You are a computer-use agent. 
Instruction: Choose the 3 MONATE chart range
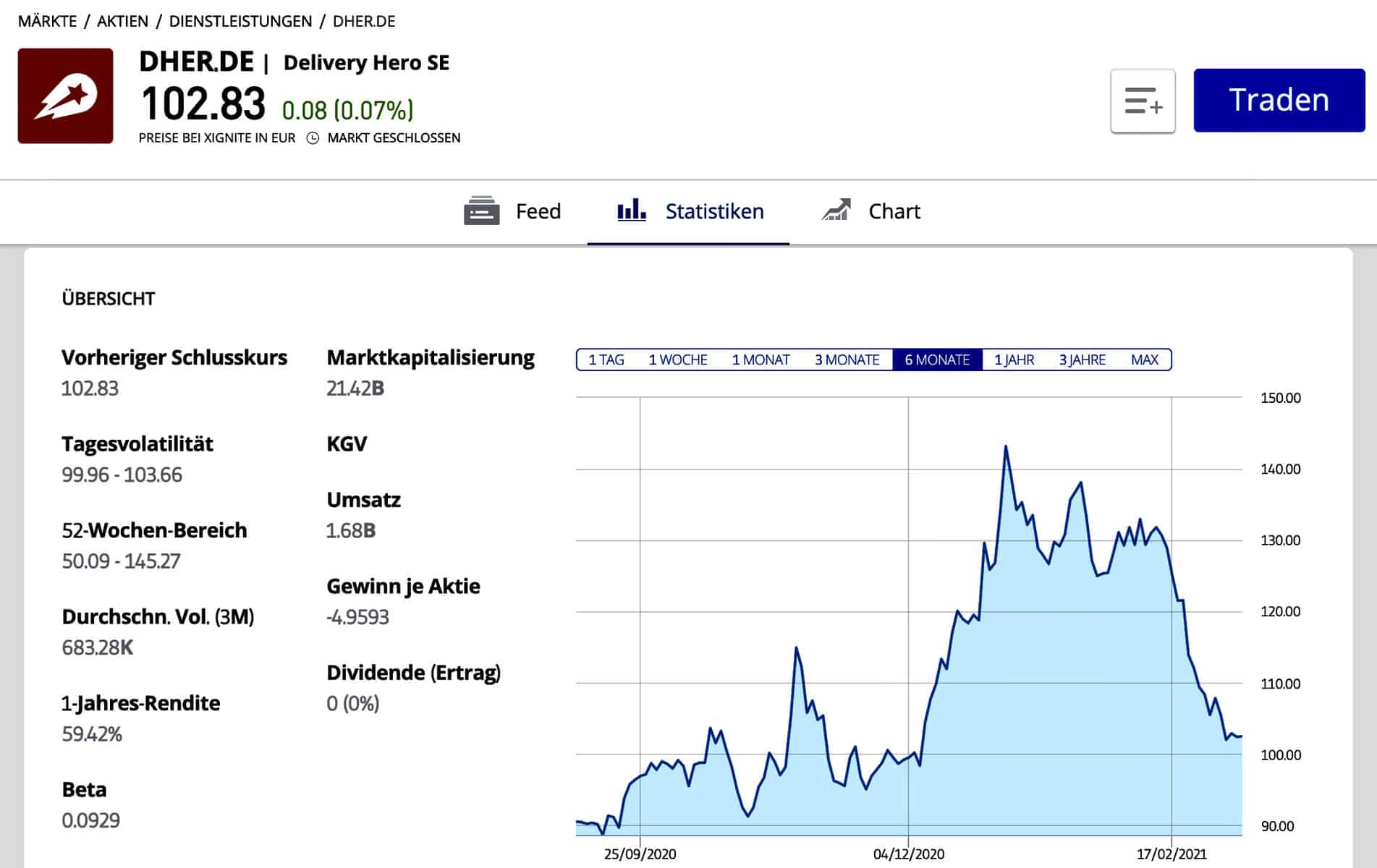[847, 359]
